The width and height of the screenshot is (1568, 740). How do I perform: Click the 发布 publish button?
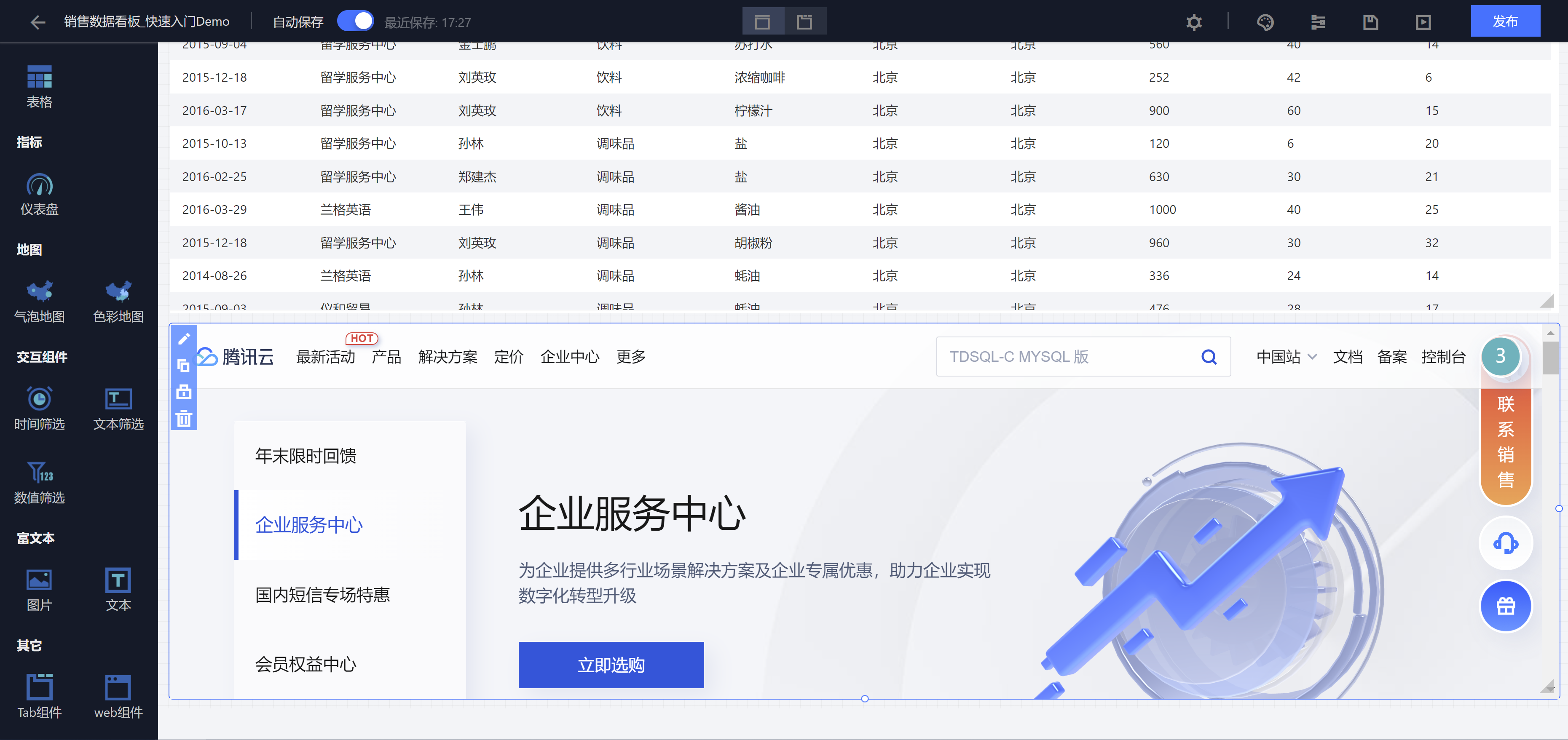1505,21
